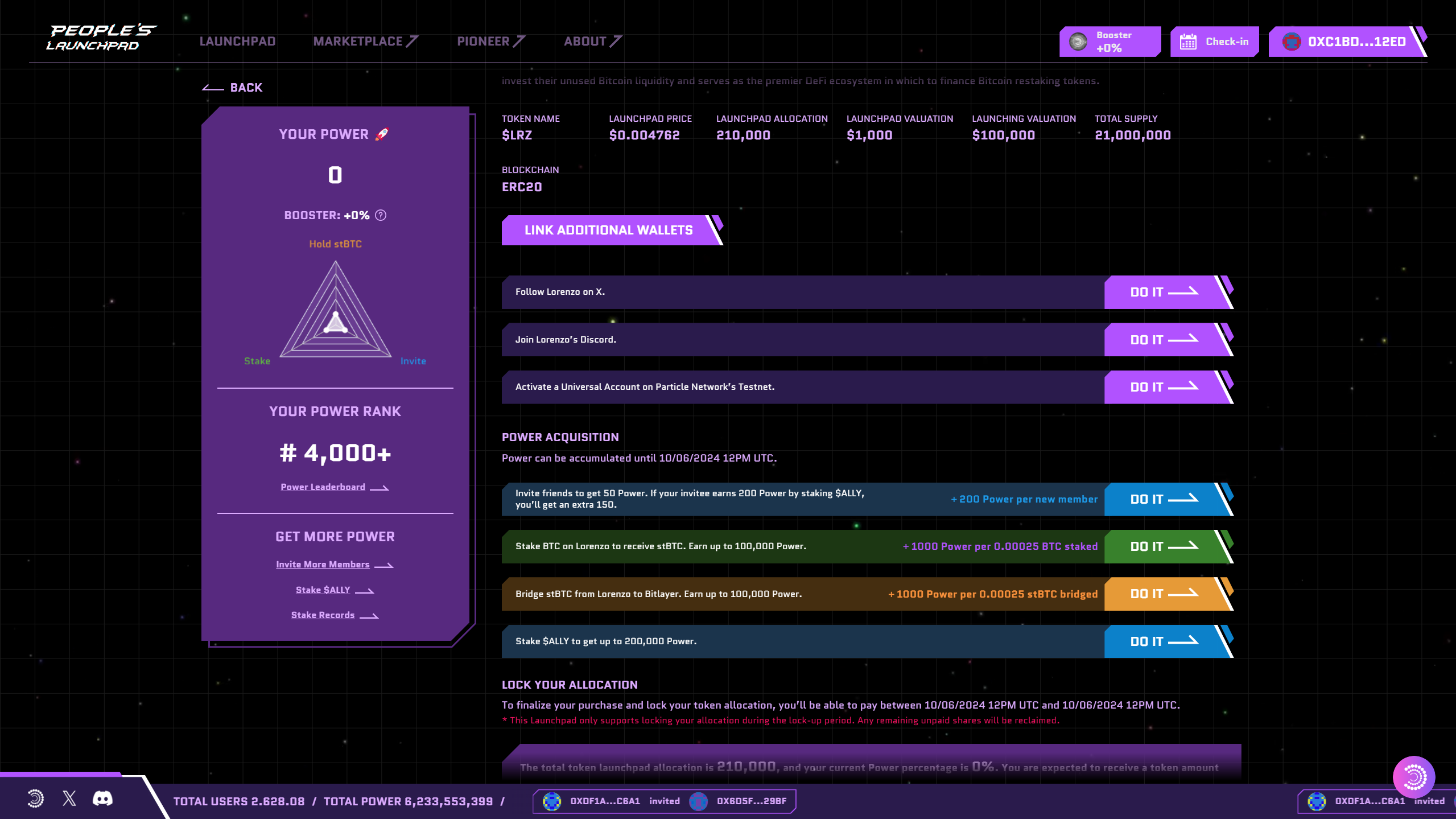Click the wallet avatar icon in header
This screenshot has width=1456, height=819.
click(1291, 42)
